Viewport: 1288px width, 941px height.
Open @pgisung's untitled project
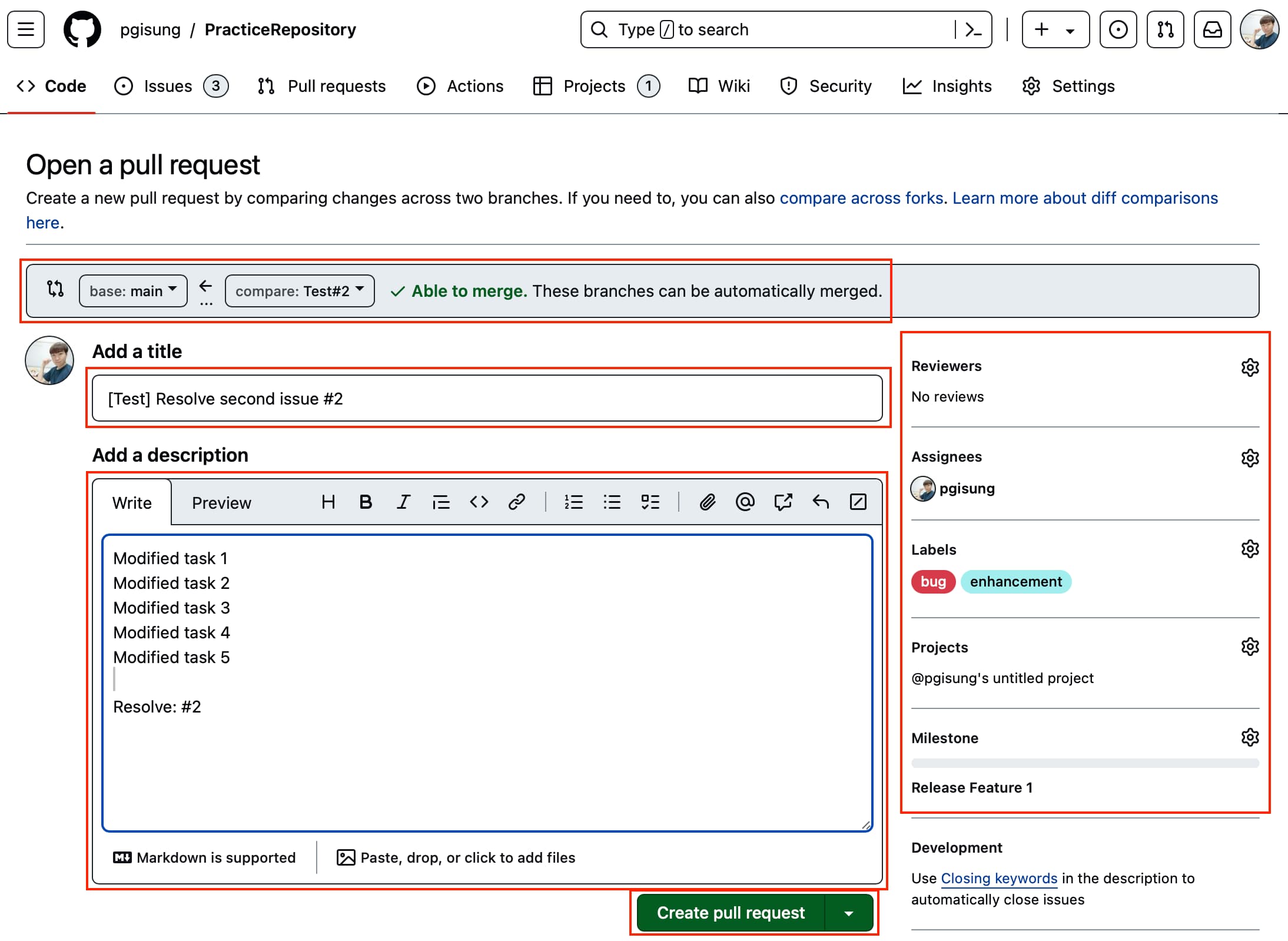click(x=1002, y=678)
